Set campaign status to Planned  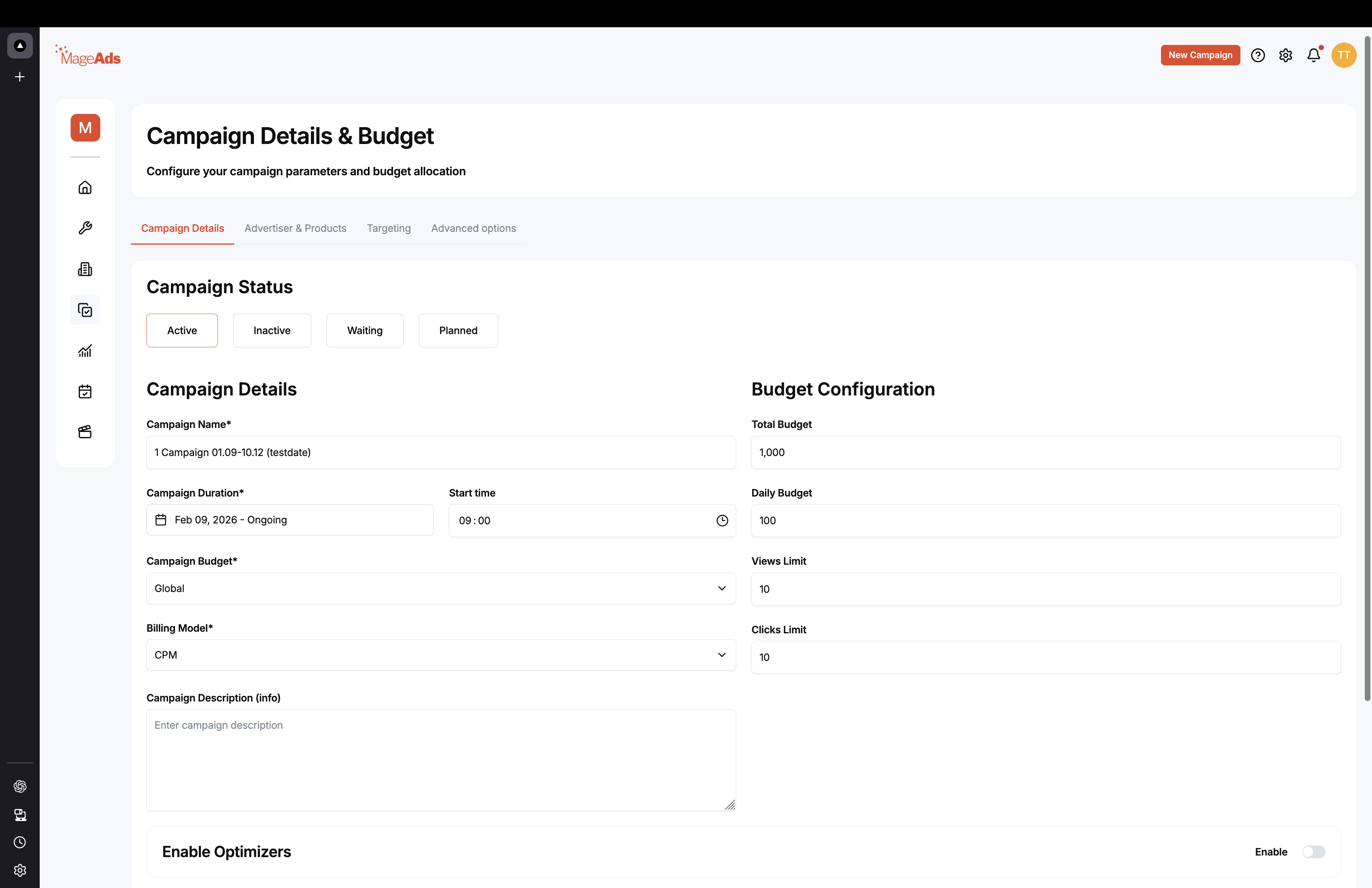[458, 330]
